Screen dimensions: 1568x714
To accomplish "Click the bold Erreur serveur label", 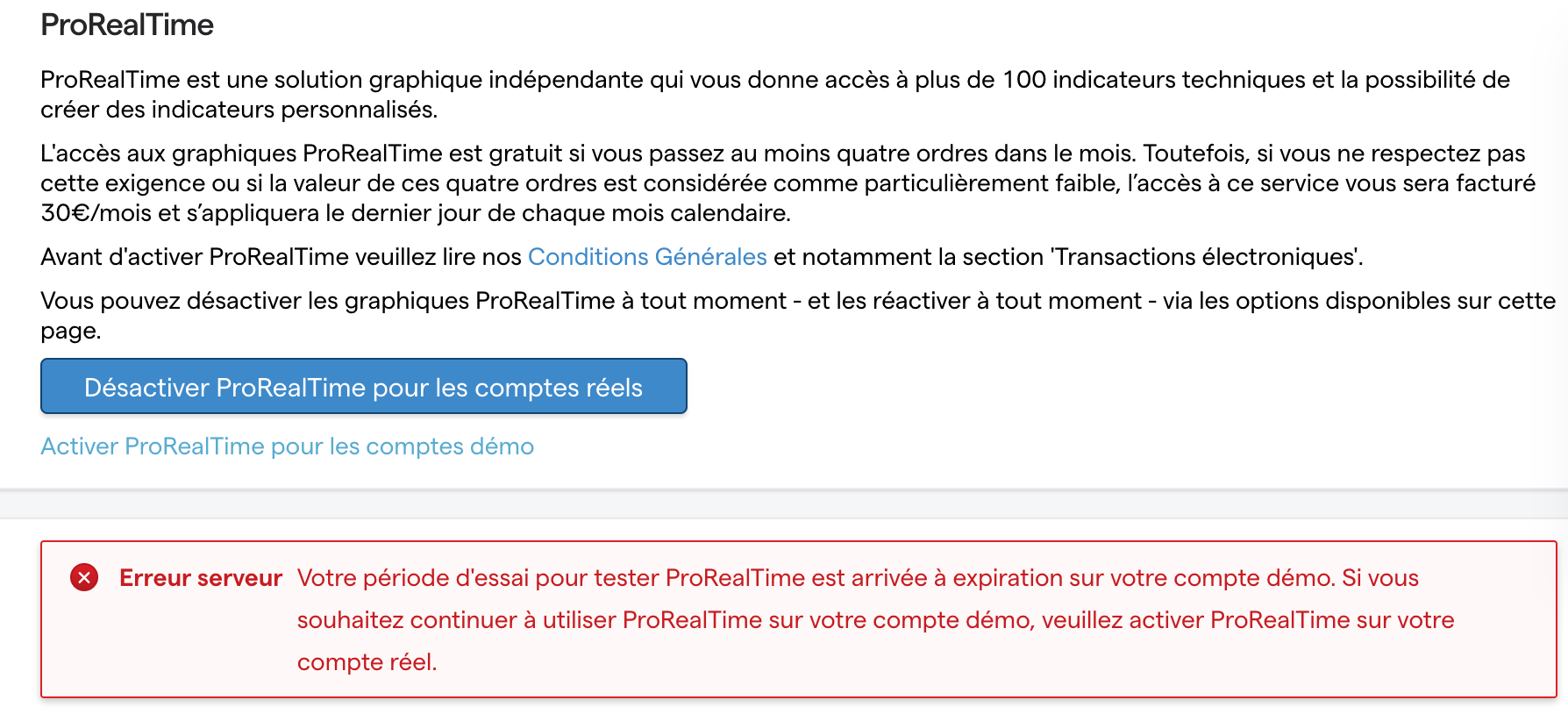I will [x=201, y=578].
